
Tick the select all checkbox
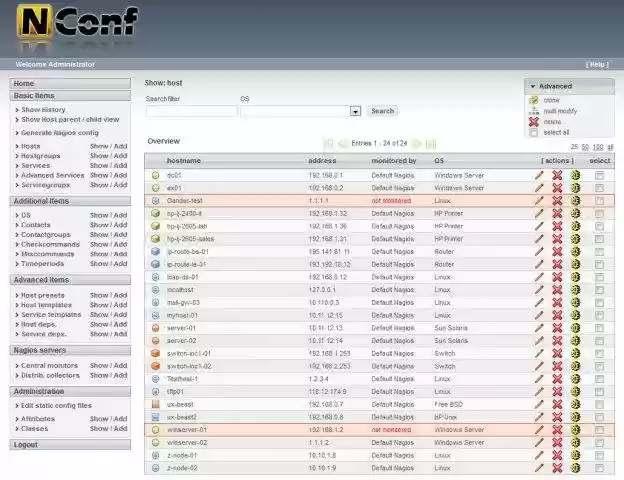point(534,133)
